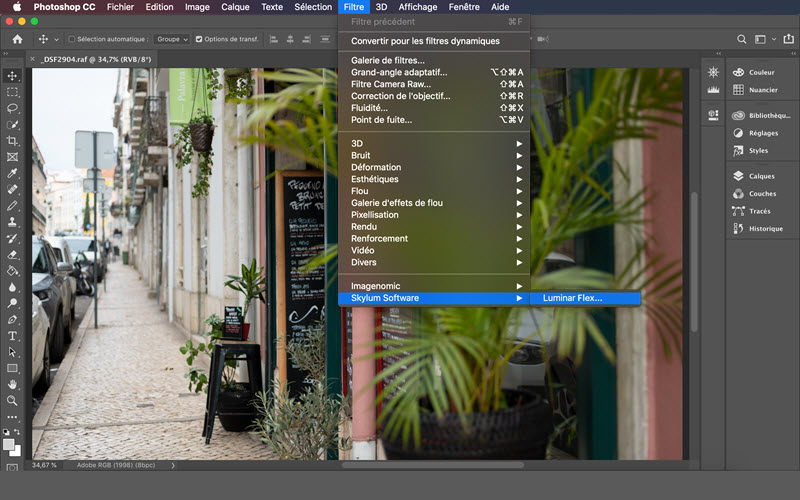This screenshot has height=500, width=800.
Task: Select the Hand tool
Action: pyautogui.click(x=12, y=384)
